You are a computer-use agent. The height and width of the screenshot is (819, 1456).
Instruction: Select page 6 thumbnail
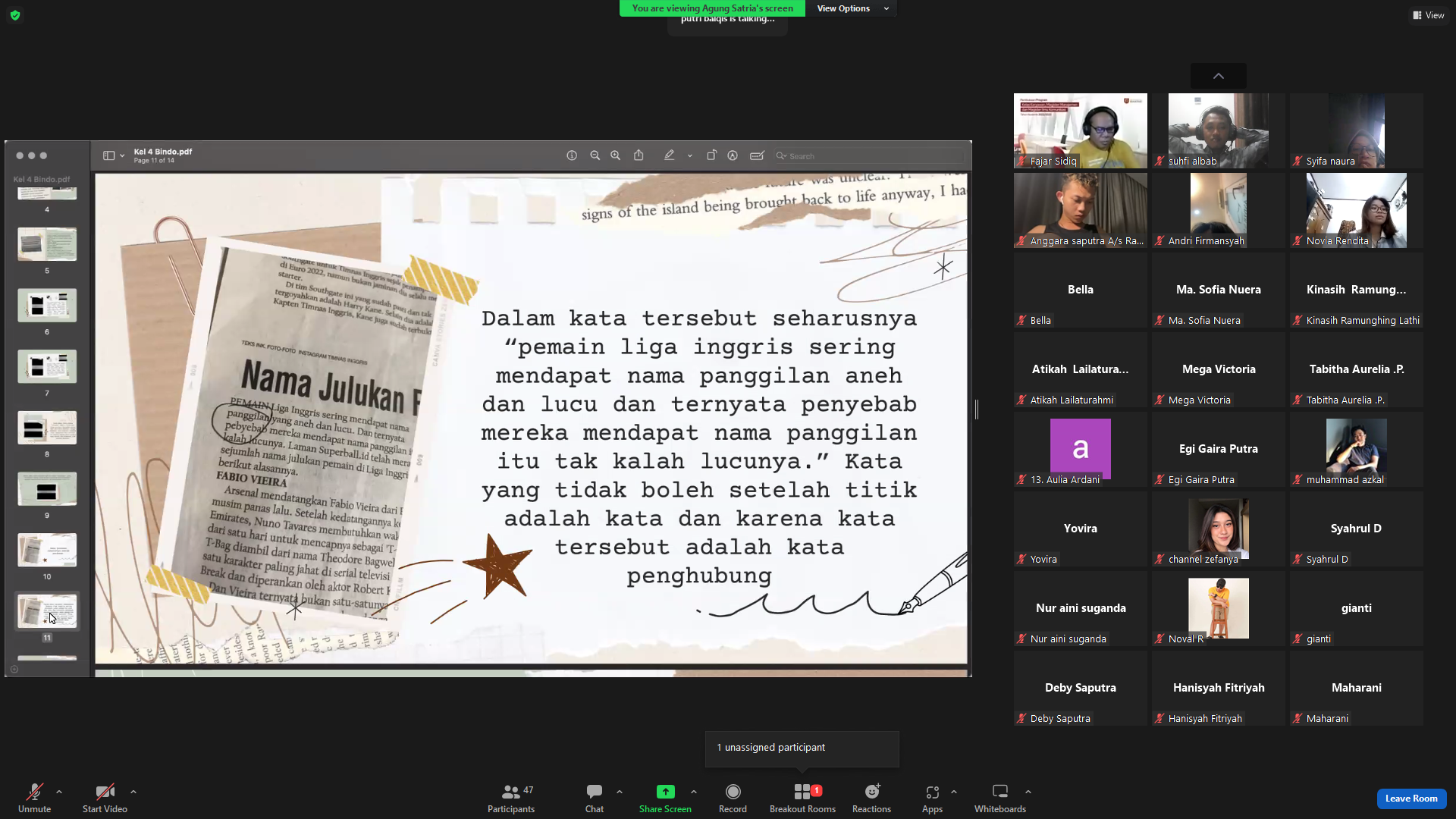tap(47, 306)
